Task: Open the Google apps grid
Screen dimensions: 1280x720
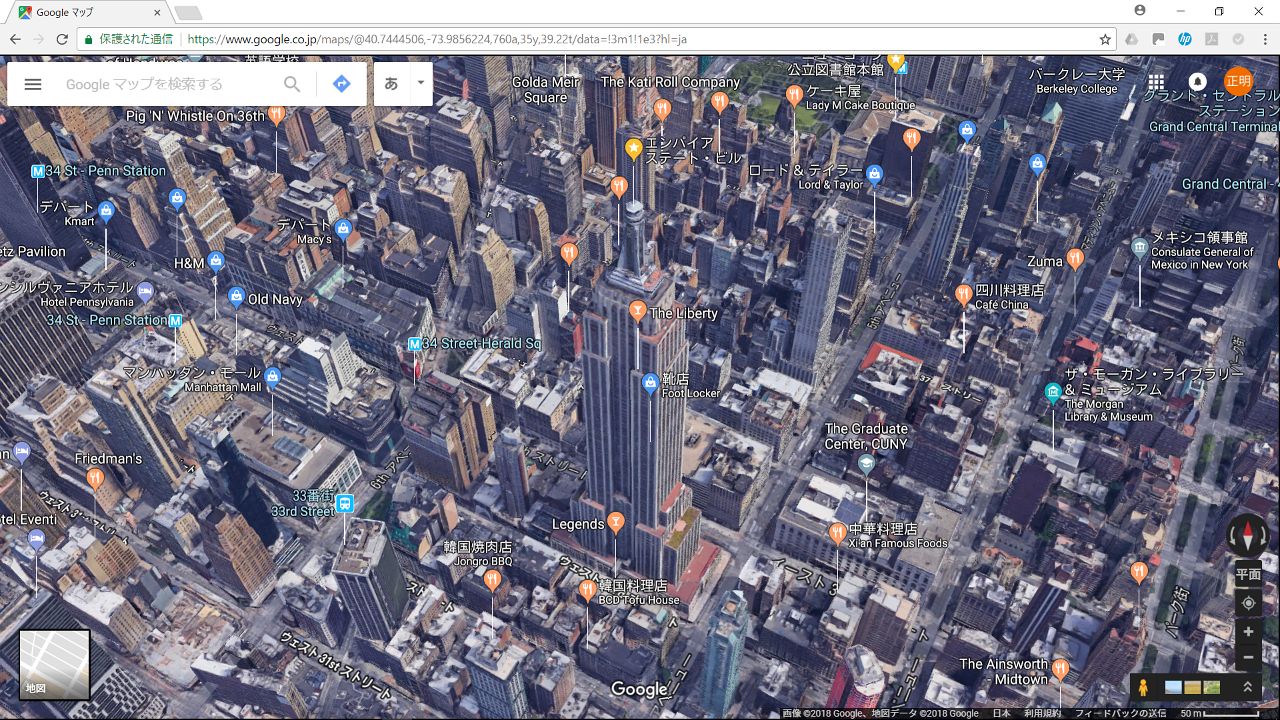Action: 1156,82
